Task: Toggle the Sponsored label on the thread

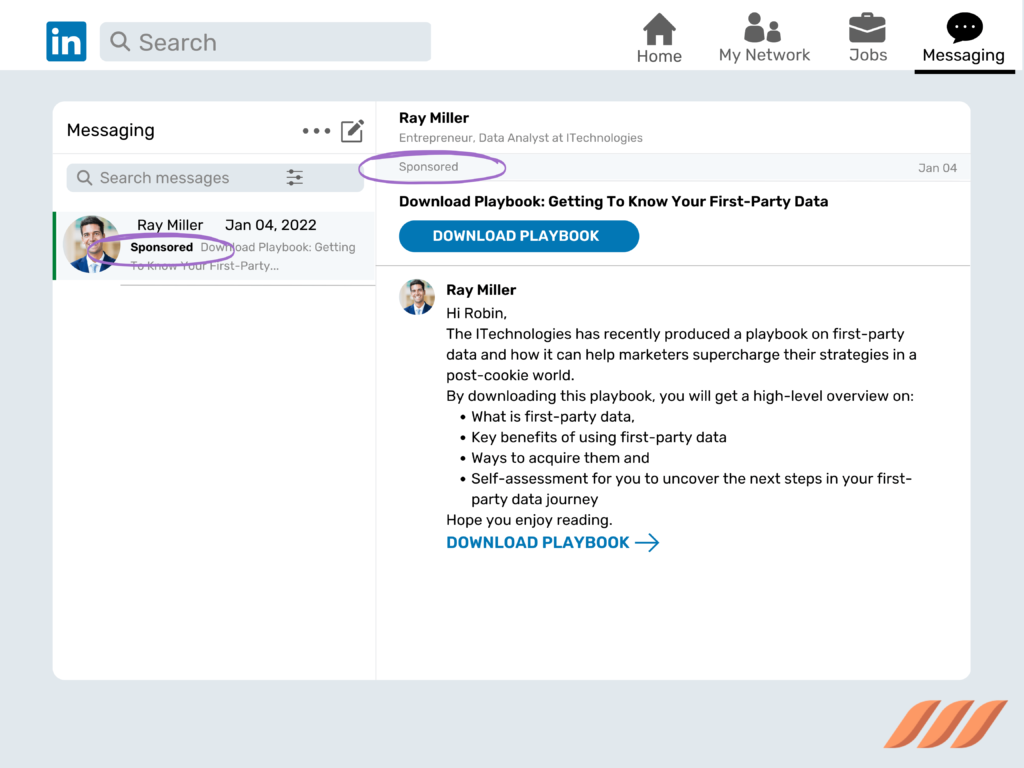Action: 161,247
